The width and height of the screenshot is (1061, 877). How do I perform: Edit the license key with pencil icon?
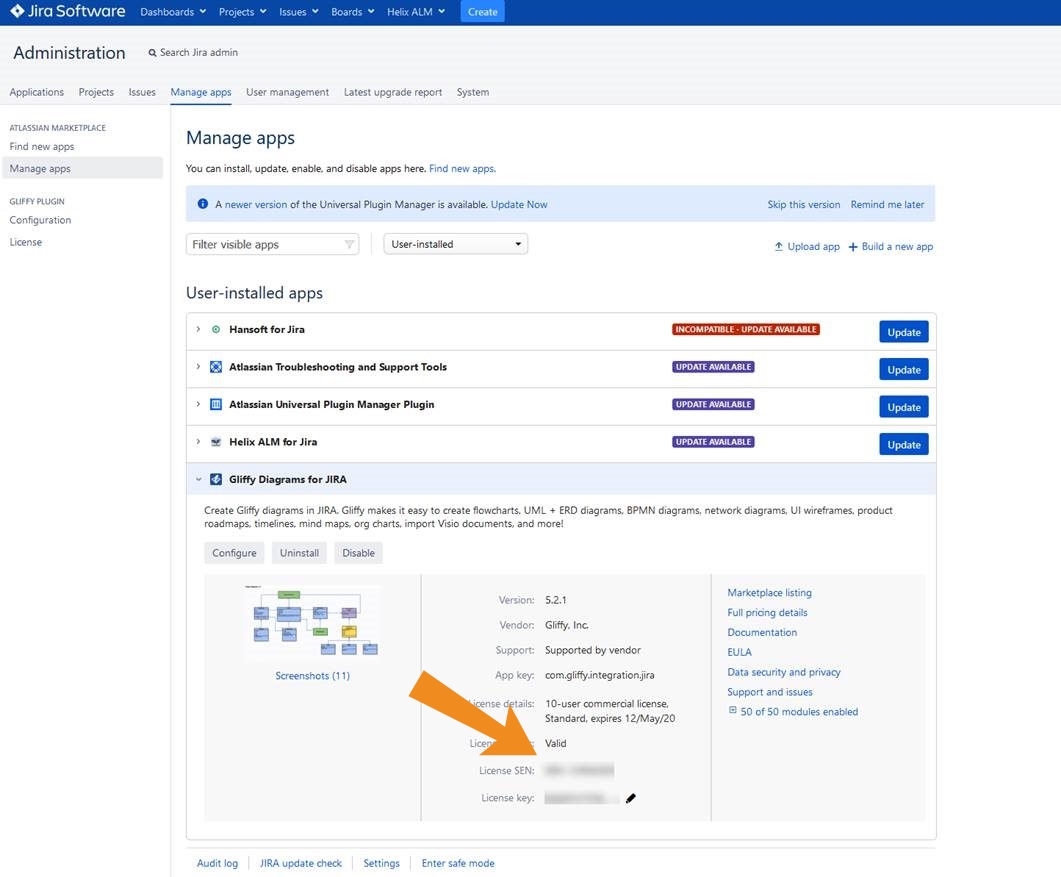point(631,799)
